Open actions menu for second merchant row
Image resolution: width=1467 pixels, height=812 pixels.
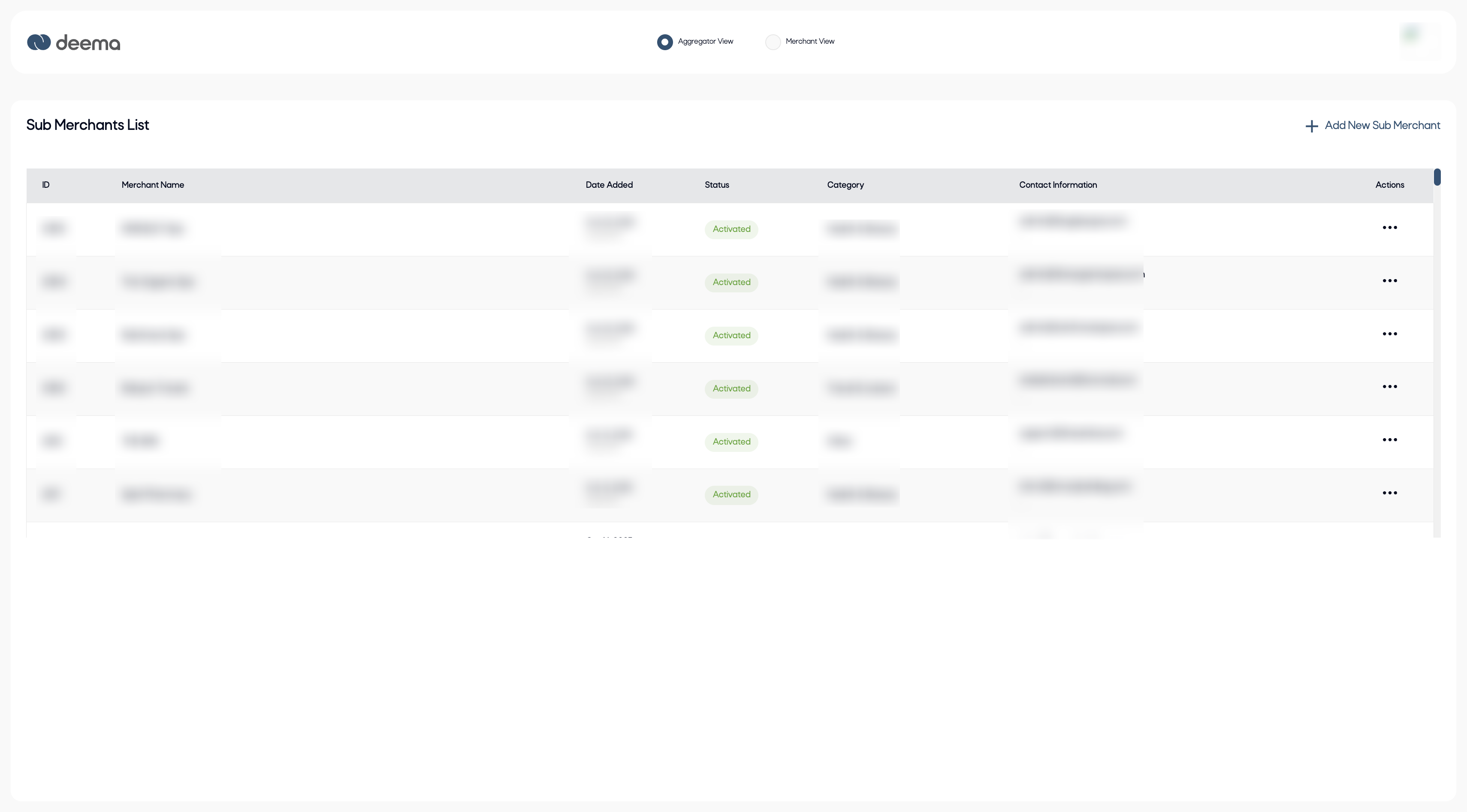(x=1389, y=281)
